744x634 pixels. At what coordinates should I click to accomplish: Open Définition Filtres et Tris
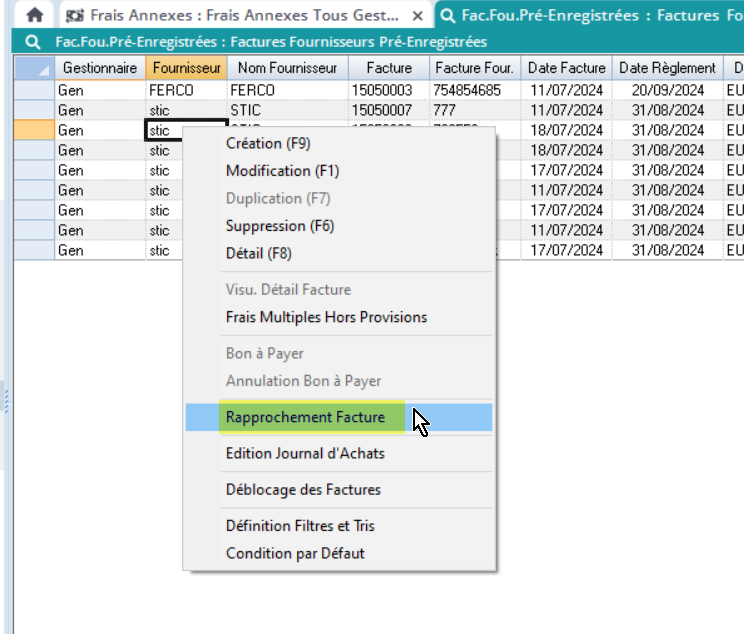tap(300, 525)
